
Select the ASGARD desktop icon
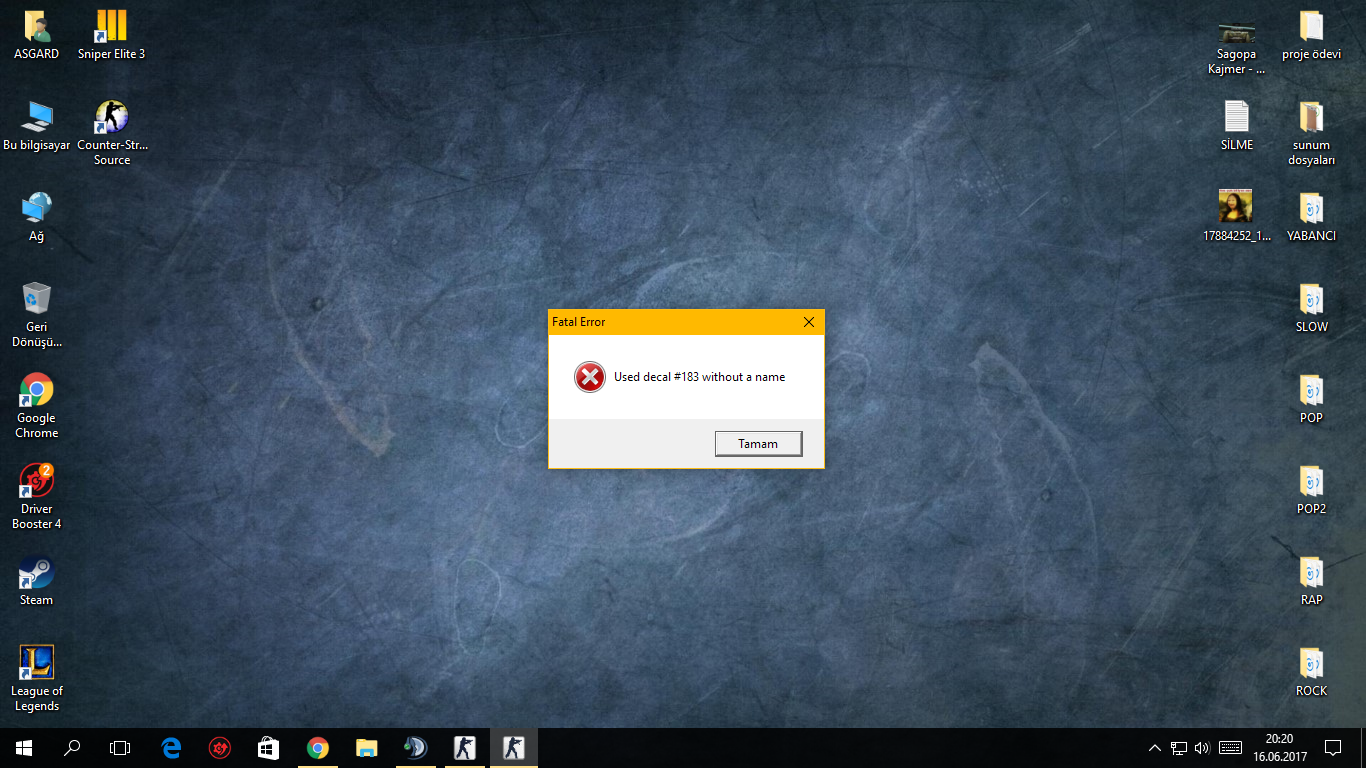click(37, 35)
